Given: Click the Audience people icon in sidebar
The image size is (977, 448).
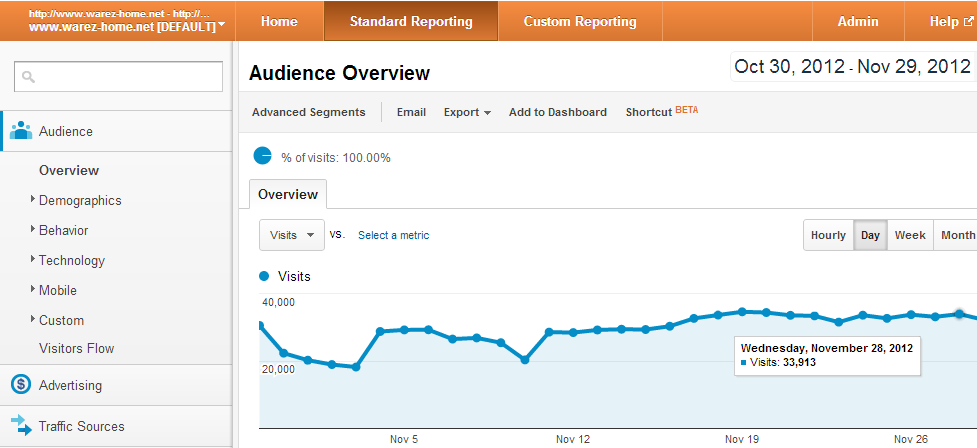Looking at the screenshot, I should point(21,131).
